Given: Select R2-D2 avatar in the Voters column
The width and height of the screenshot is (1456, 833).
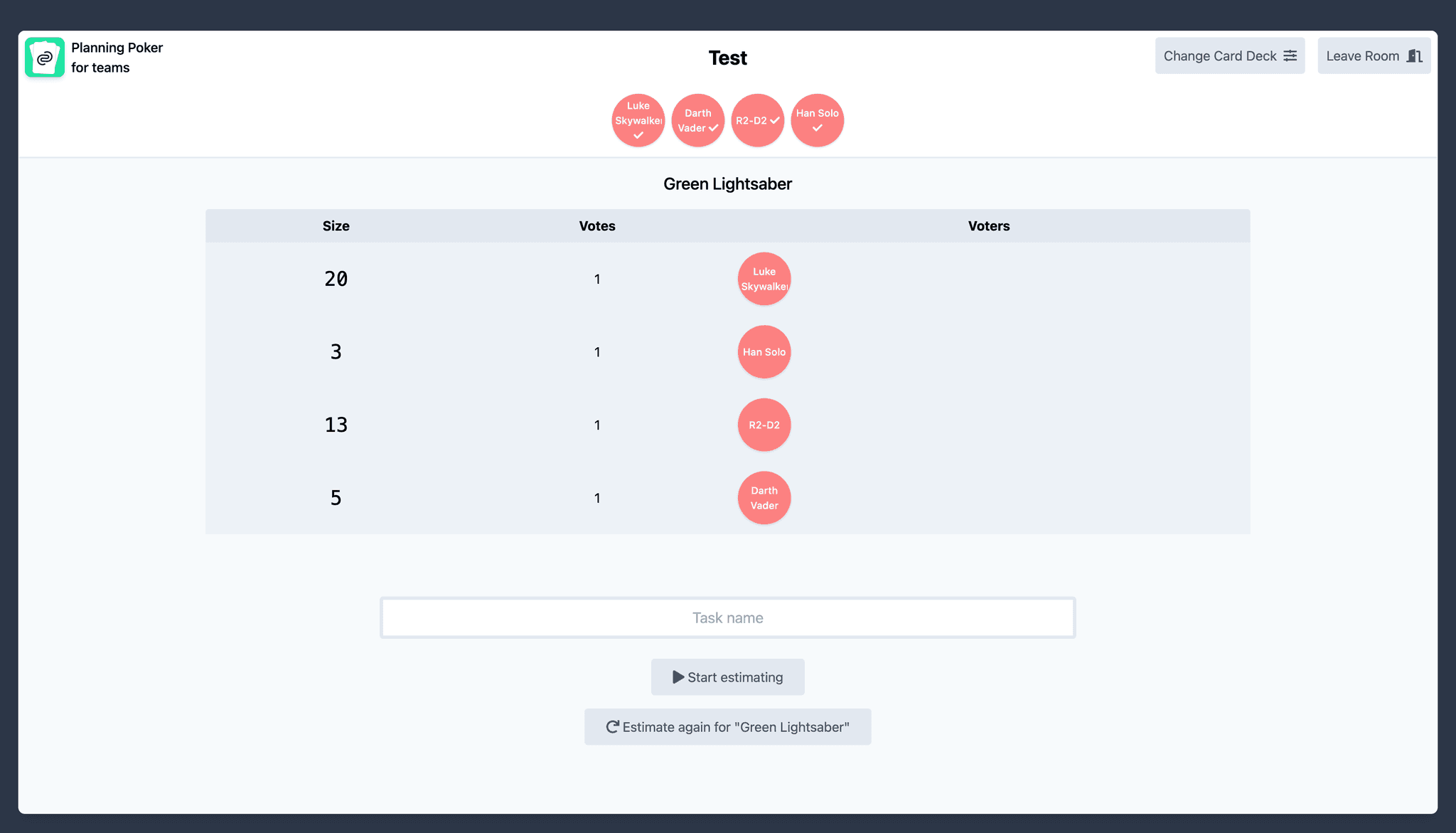Looking at the screenshot, I should pos(764,425).
